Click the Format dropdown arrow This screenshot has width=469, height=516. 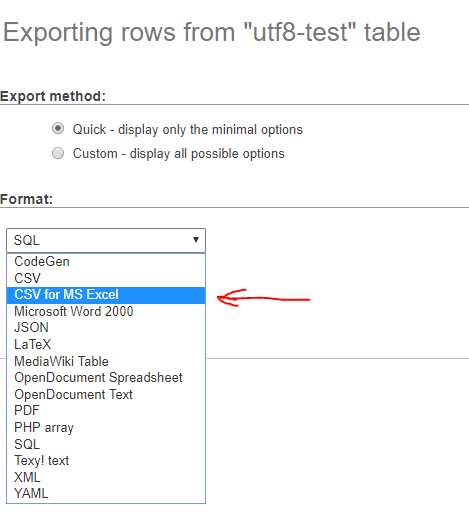[x=196, y=239]
